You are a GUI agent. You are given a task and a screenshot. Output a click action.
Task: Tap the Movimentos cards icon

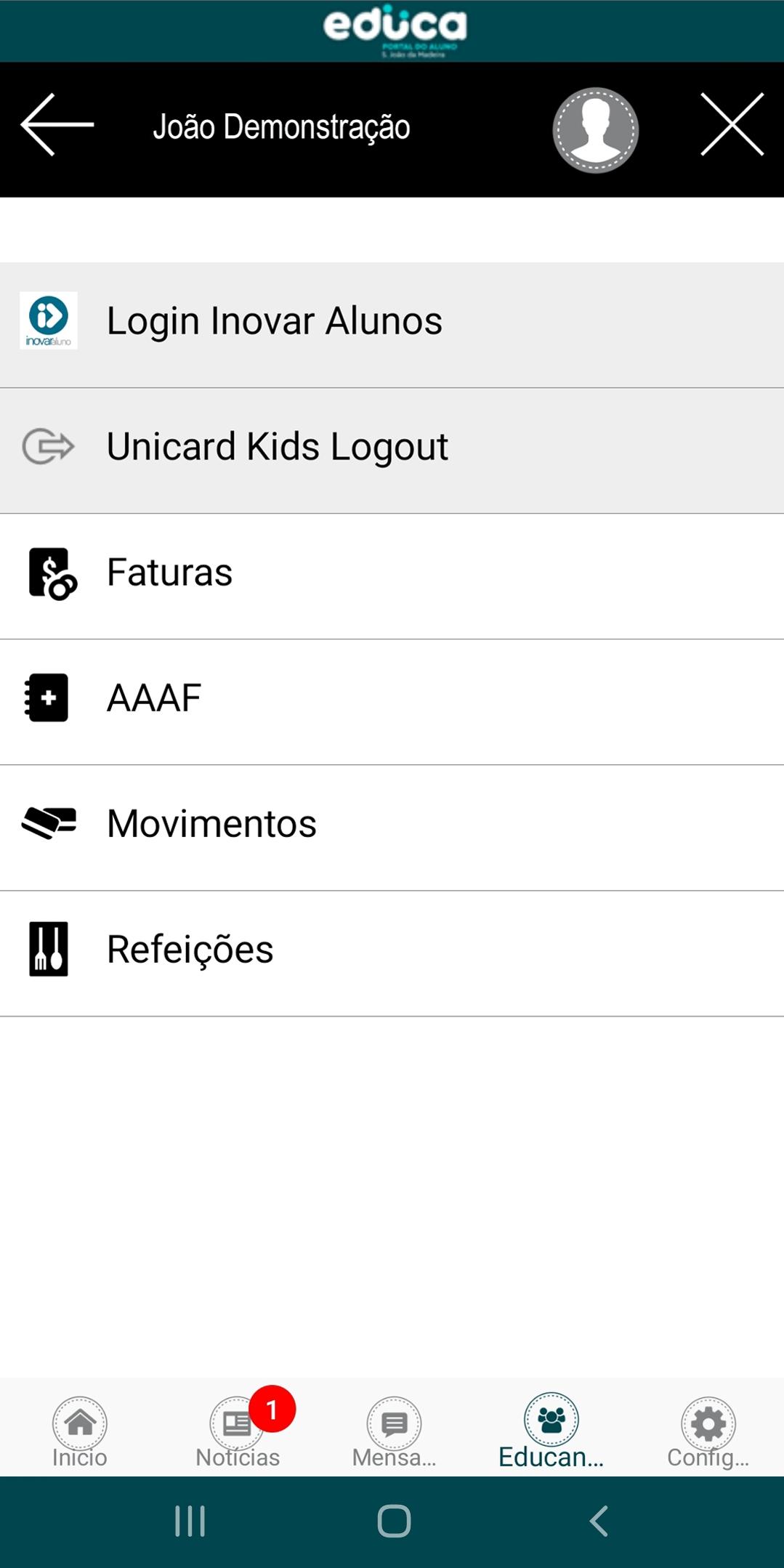(x=49, y=823)
